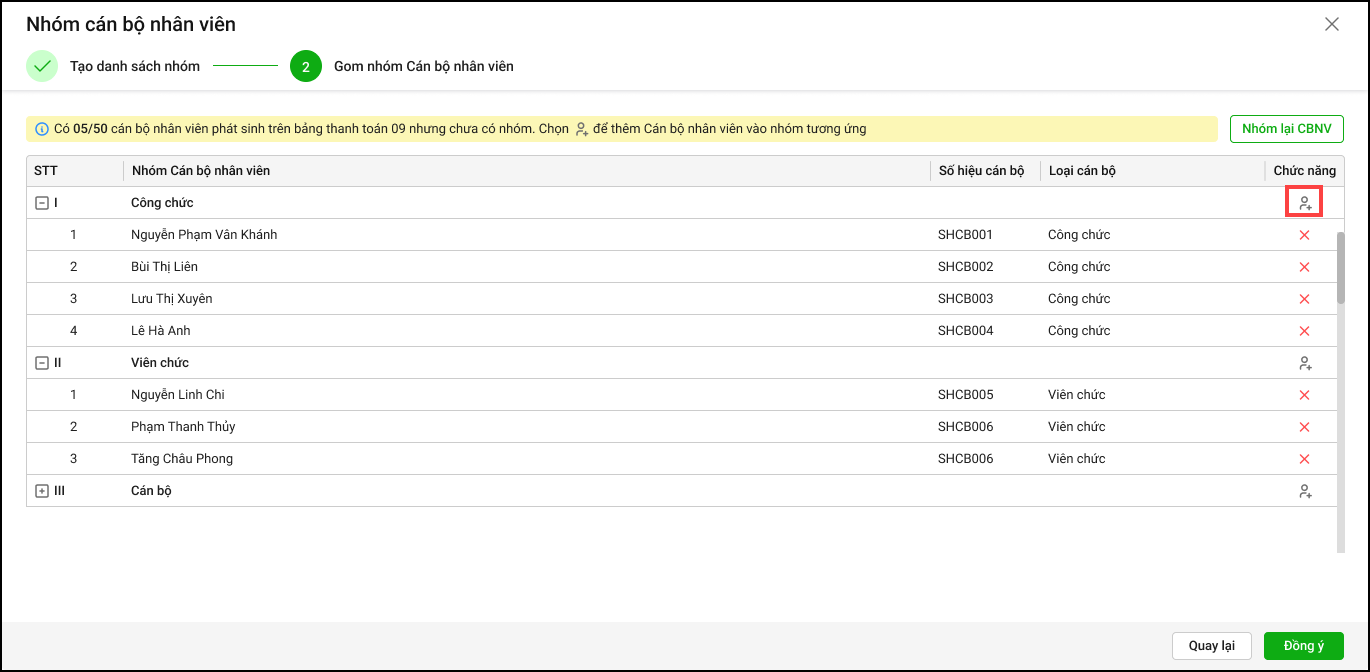Close the Nhóm cán bộ nhân viên dialog
This screenshot has height=672, width=1370.
1331,25
